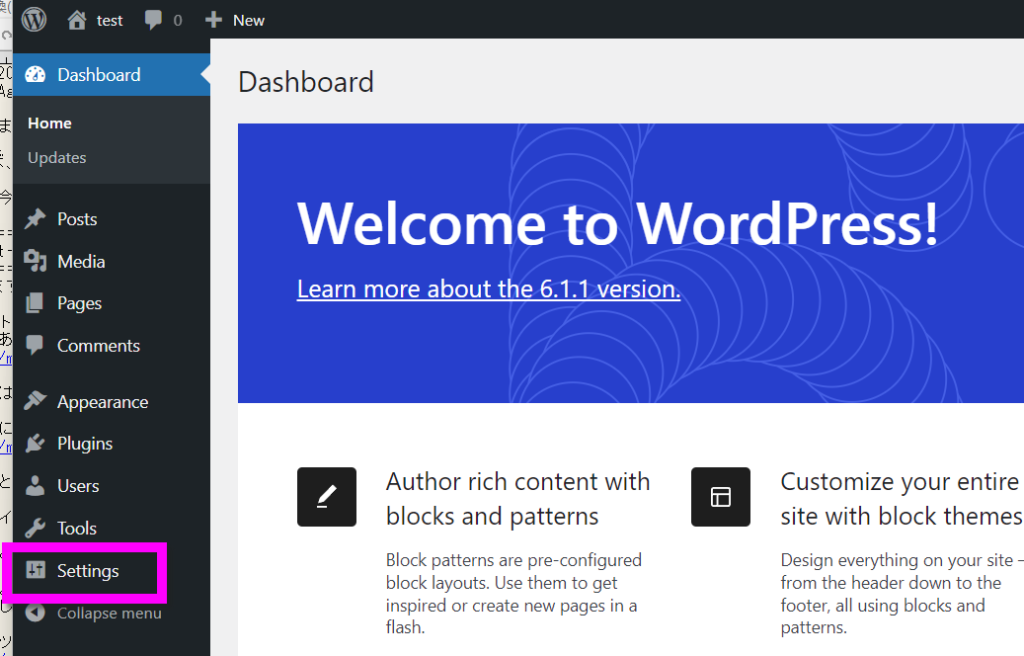Screen dimensions: 1024x656
Task: Visit the 'test' site name link
Action: (109, 20)
